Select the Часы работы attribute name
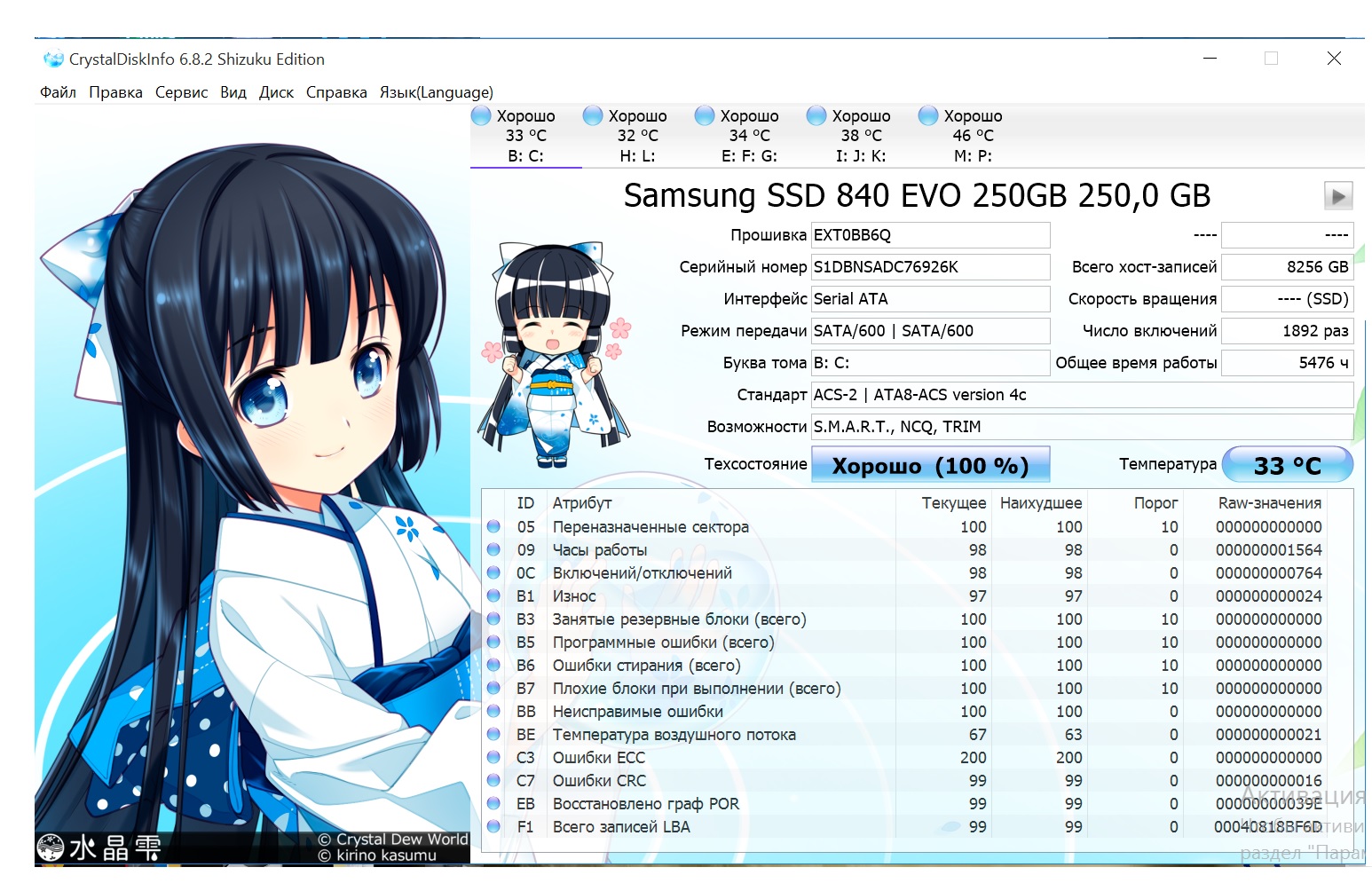Screen dimensions: 1372x891 600,550
